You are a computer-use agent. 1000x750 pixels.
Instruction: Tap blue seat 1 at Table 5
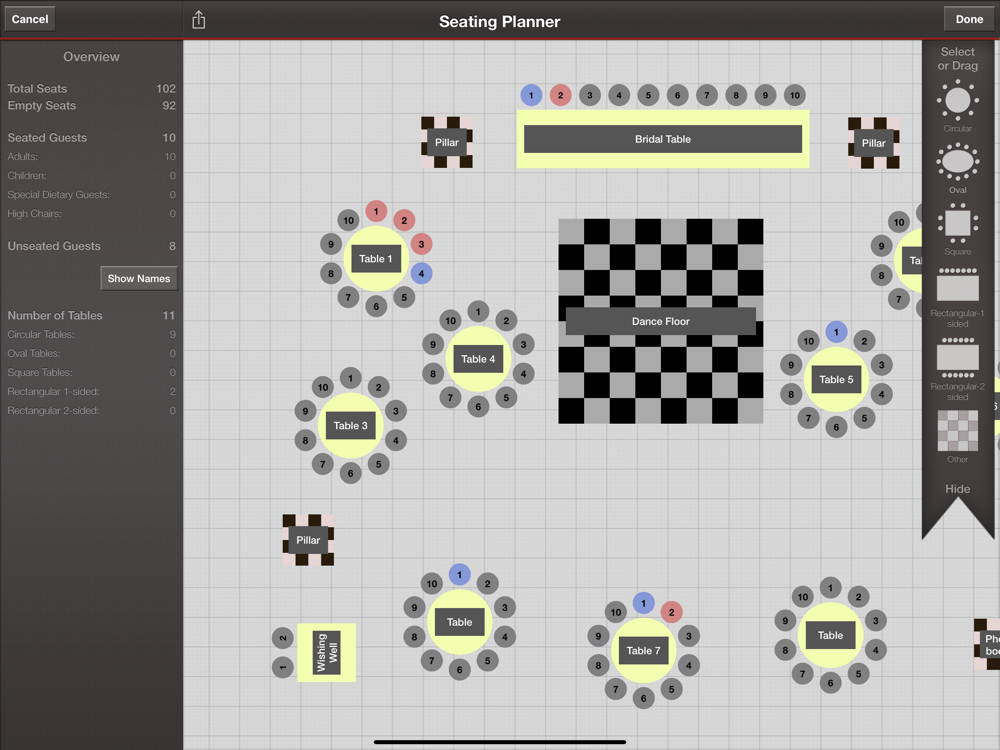tap(836, 332)
